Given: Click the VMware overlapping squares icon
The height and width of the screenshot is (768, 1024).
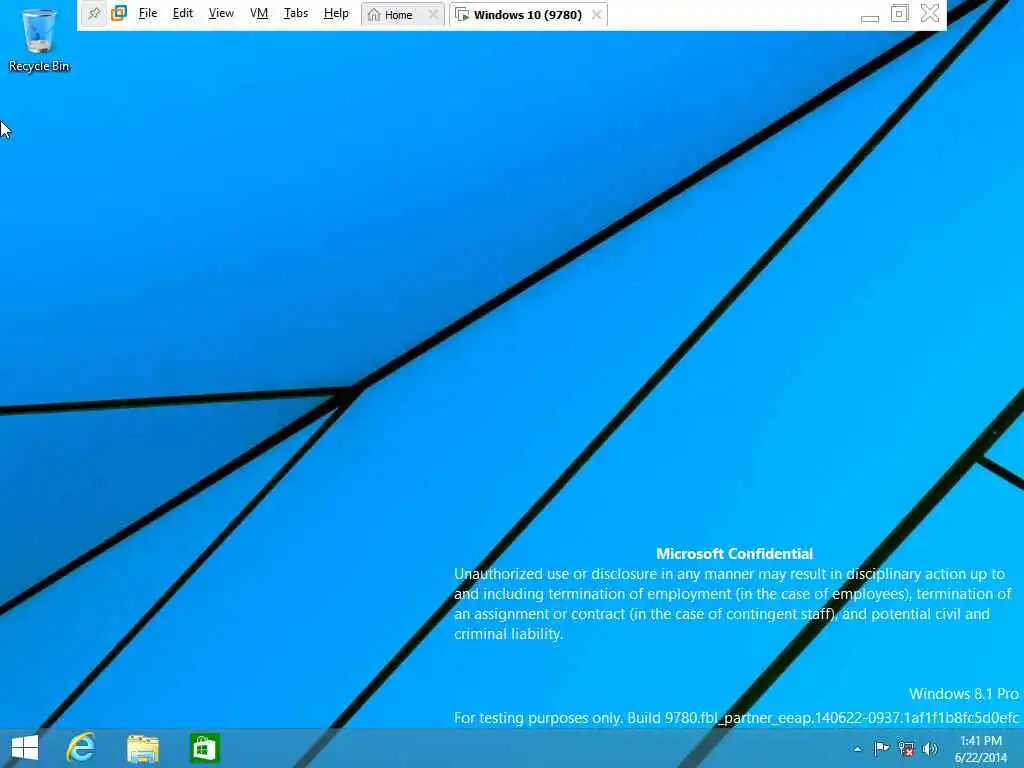Looking at the screenshot, I should 119,14.
